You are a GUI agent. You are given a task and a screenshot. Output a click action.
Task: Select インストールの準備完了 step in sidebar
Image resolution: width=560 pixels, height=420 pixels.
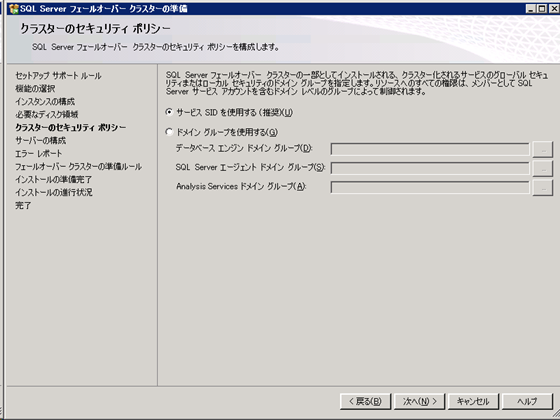coord(54,180)
